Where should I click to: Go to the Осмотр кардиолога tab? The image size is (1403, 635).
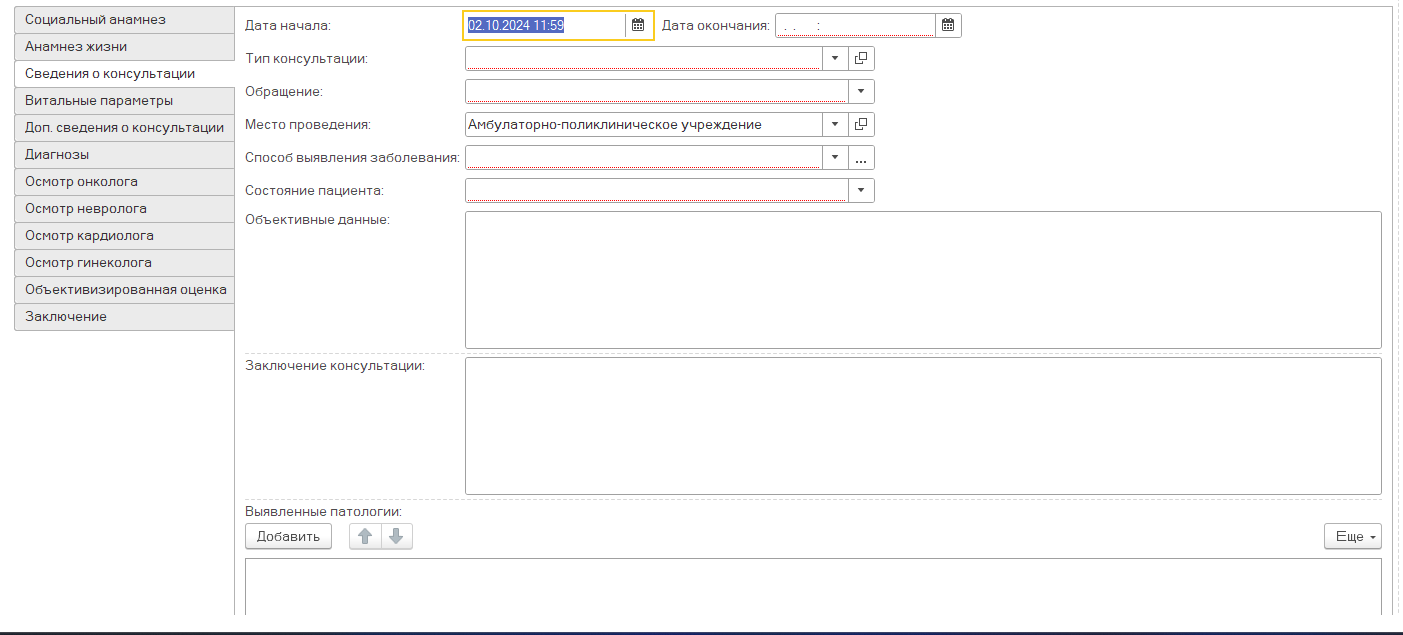(x=124, y=236)
